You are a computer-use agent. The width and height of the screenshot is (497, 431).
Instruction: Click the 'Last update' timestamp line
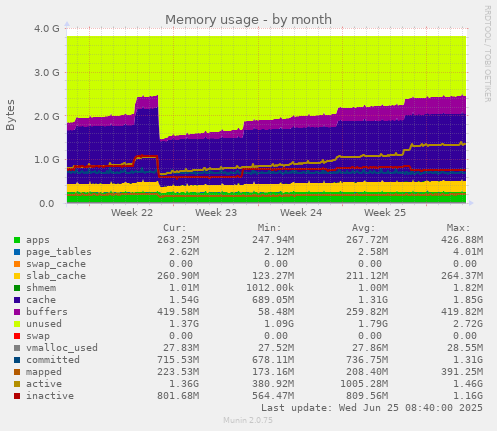click(x=372, y=408)
